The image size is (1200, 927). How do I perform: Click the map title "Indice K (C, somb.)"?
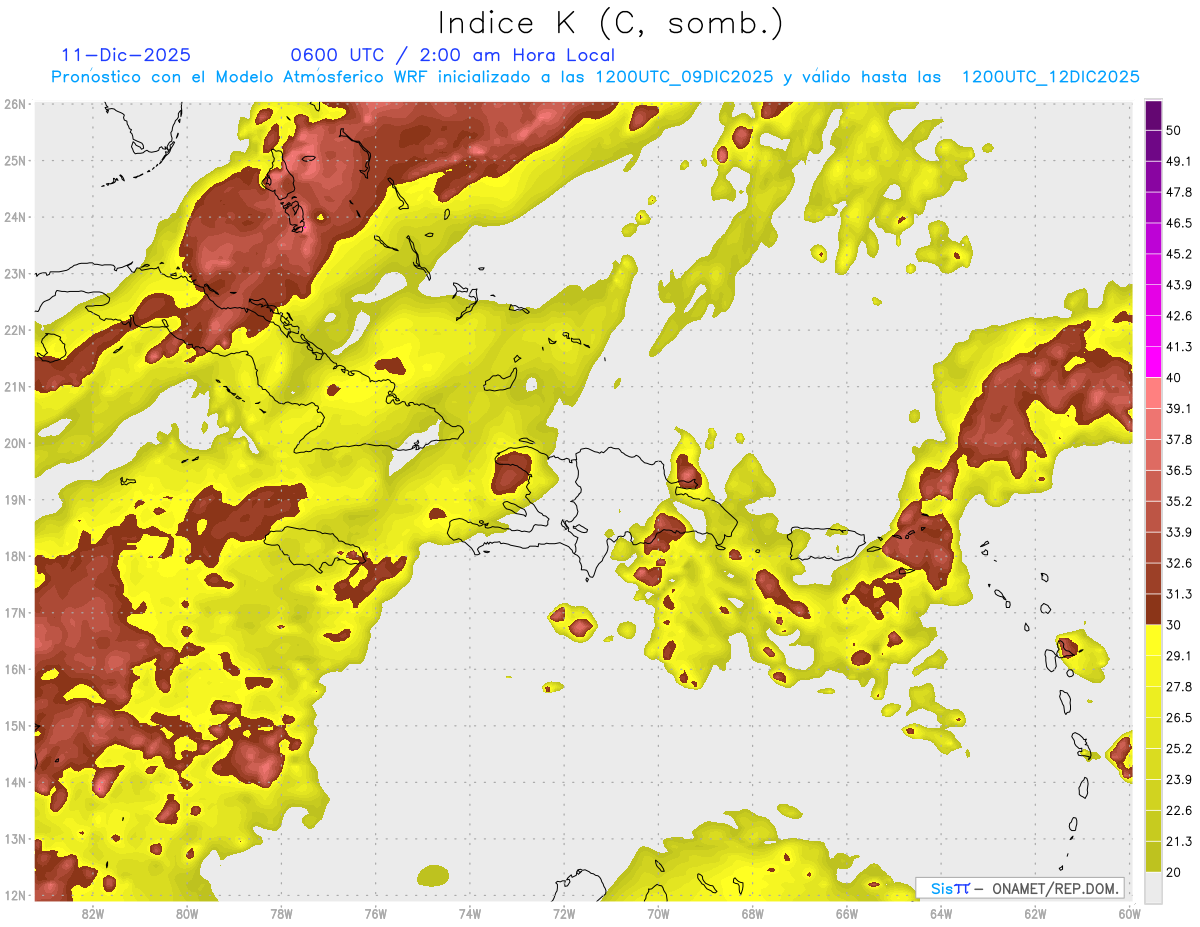[611, 24]
